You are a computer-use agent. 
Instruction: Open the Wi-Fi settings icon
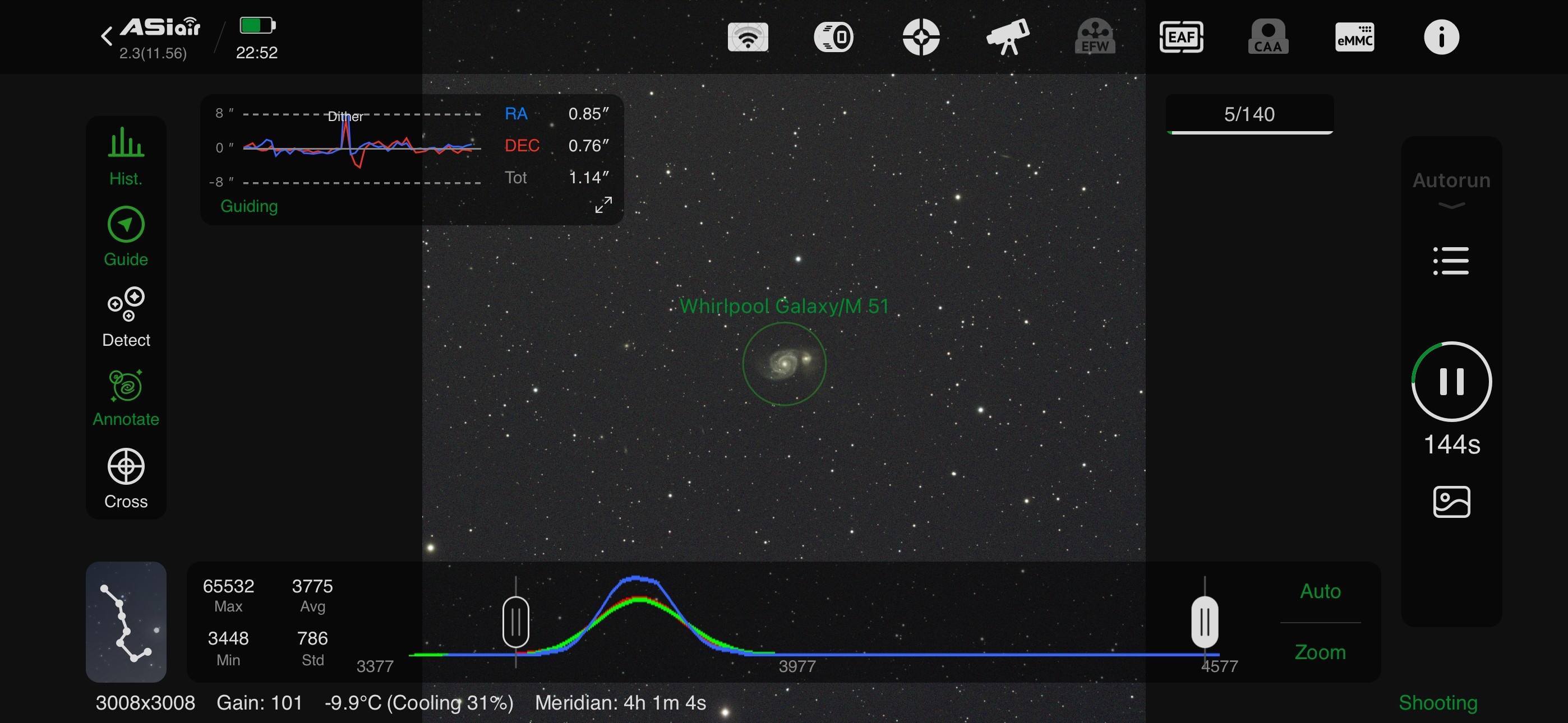click(x=748, y=37)
